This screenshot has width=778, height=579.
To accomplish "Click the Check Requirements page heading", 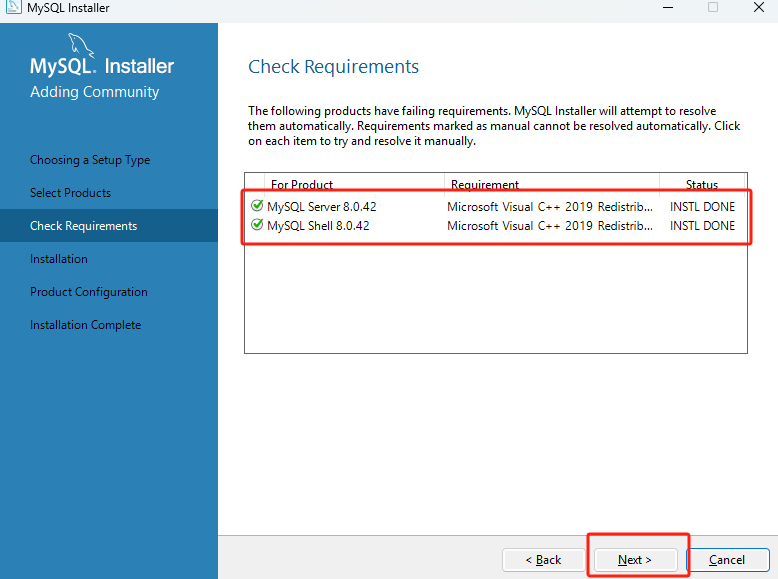I will (333, 66).
